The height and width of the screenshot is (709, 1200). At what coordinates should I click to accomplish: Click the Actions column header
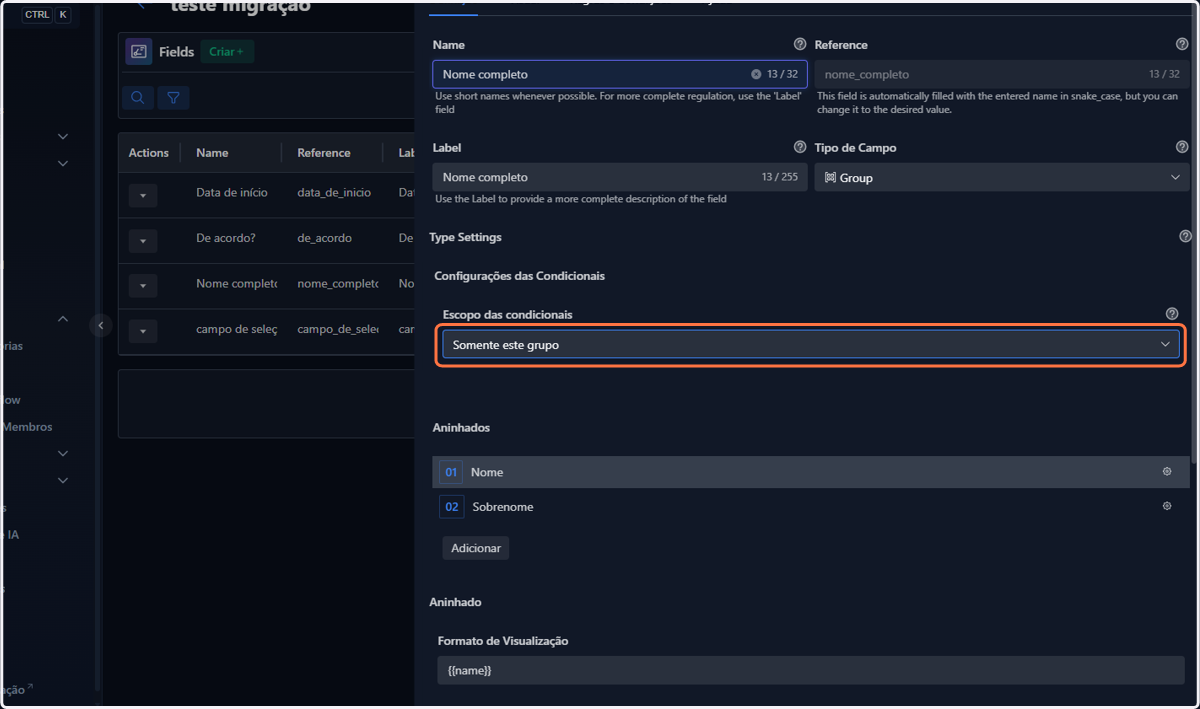(x=148, y=153)
